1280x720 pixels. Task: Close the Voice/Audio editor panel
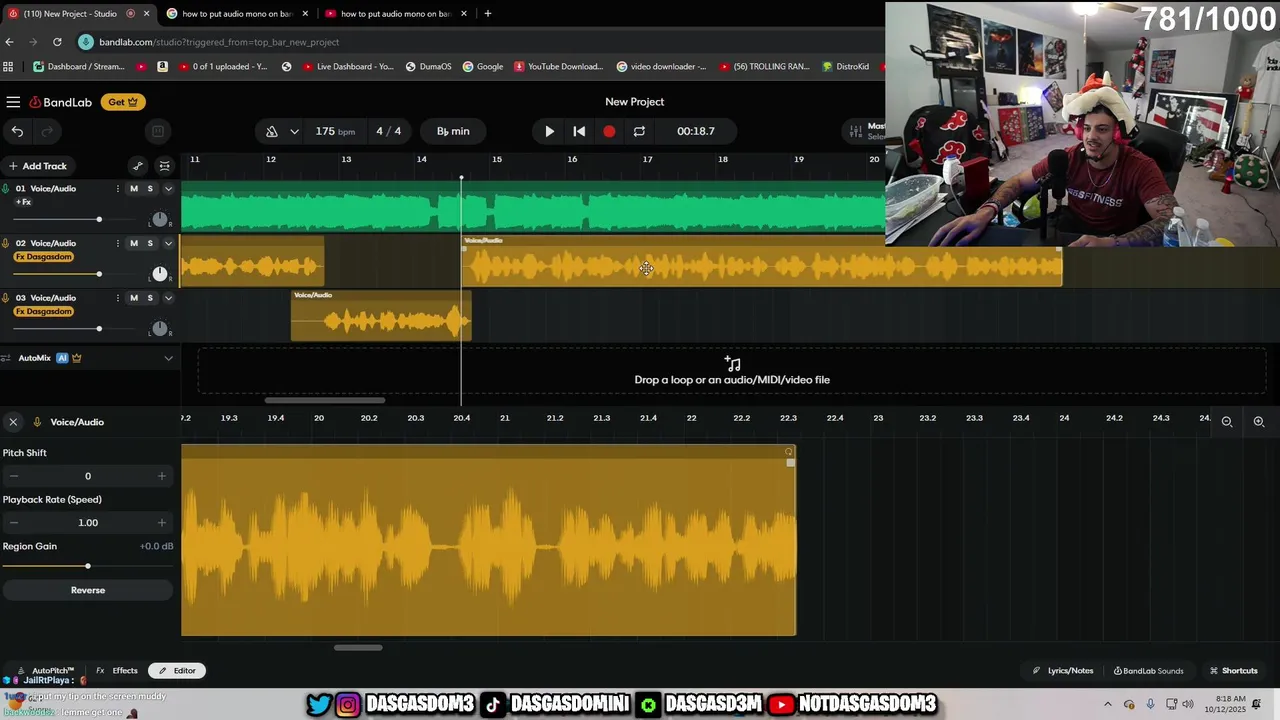pyautogui.click(x=13, y=422)
